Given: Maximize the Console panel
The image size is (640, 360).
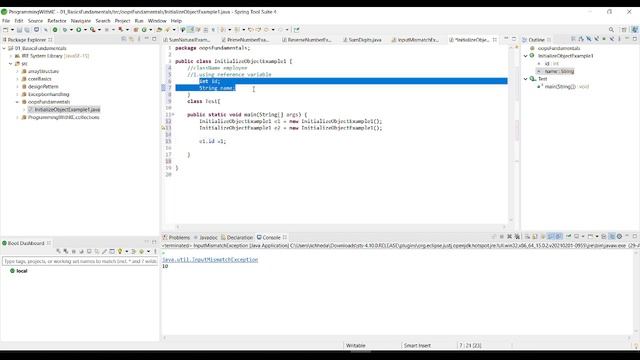Looking at the screenshot, I should coord(635,236).
